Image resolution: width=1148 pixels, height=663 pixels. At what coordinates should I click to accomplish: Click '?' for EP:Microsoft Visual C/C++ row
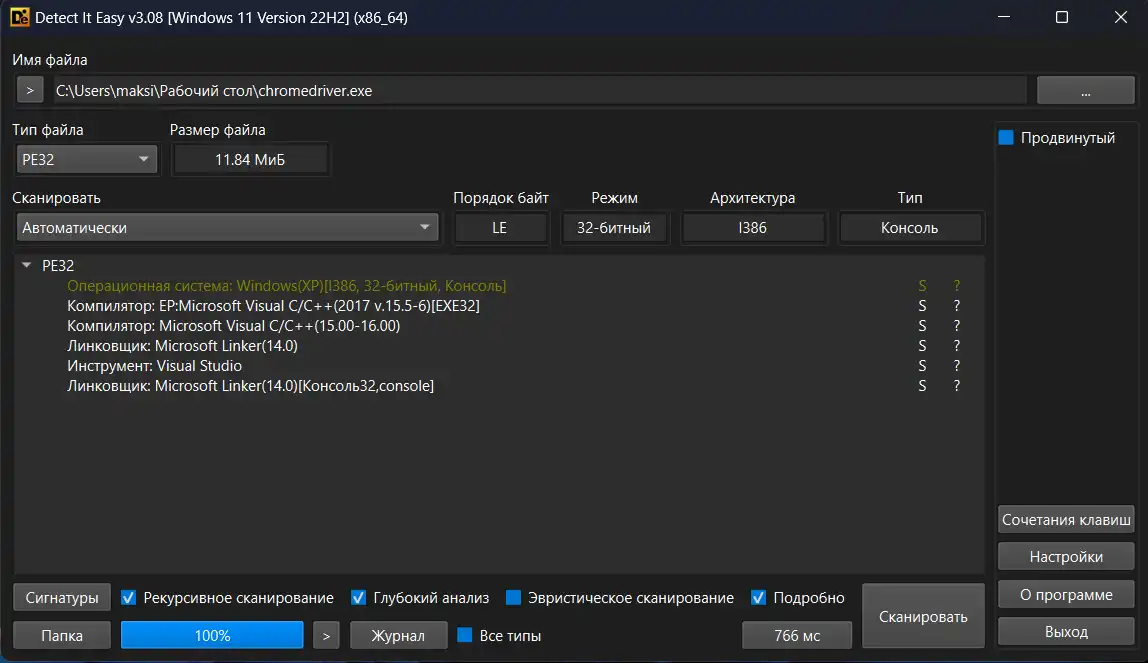956,306
